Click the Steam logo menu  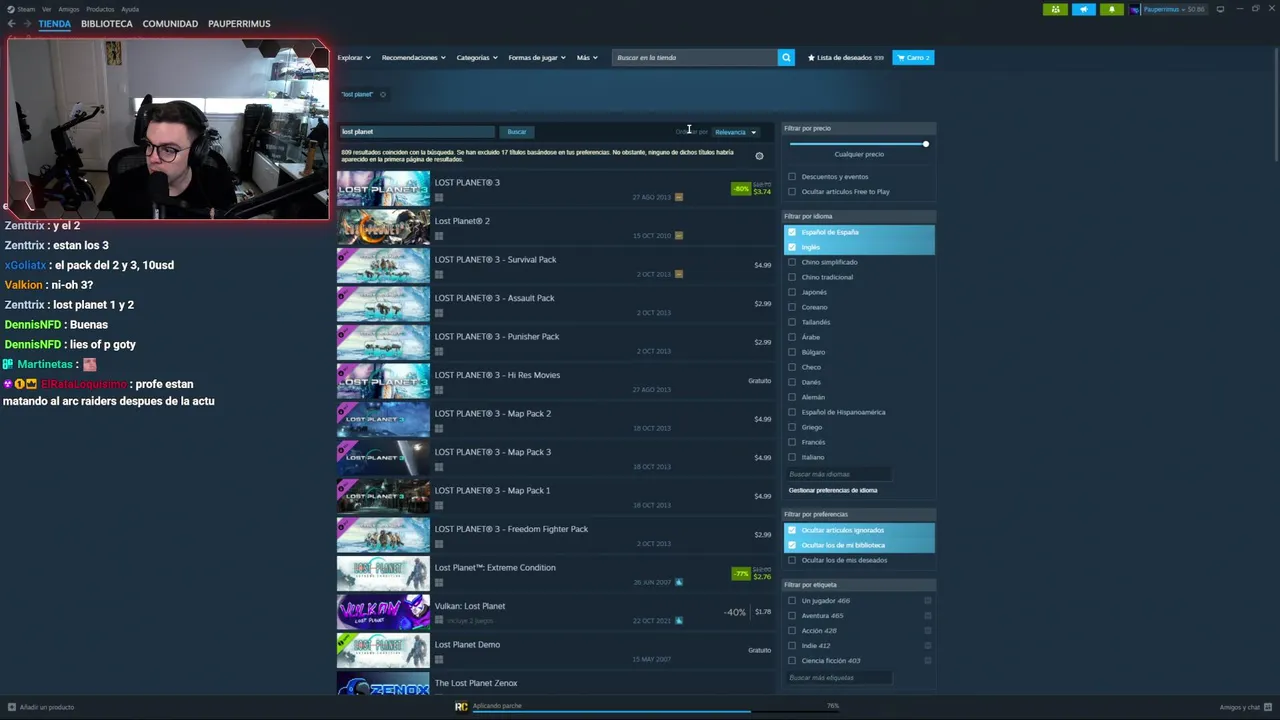[10, 9]
